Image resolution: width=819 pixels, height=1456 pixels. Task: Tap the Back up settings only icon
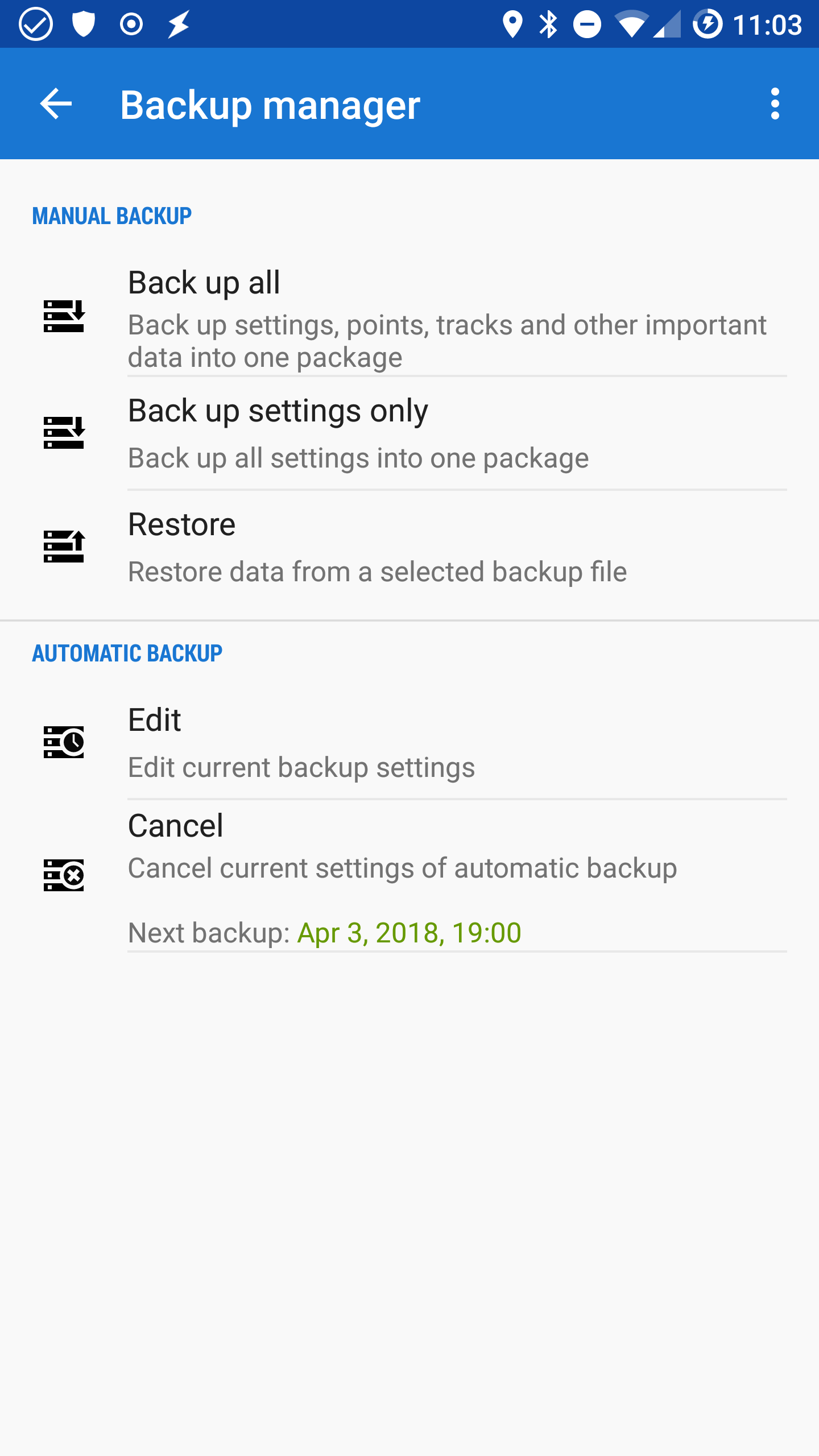click(64, 432)
